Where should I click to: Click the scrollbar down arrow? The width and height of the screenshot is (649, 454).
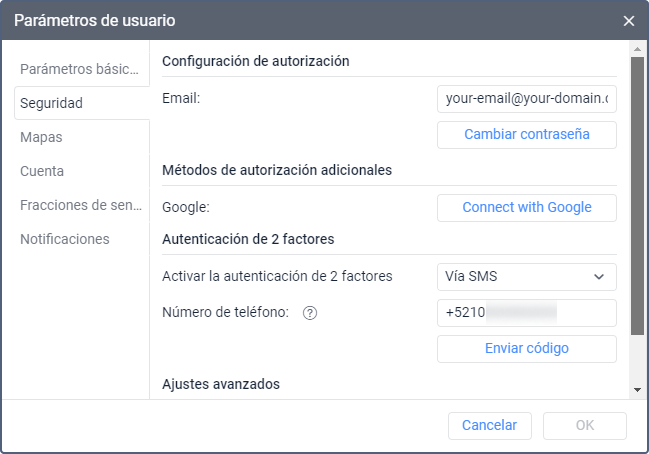(637, 390)
